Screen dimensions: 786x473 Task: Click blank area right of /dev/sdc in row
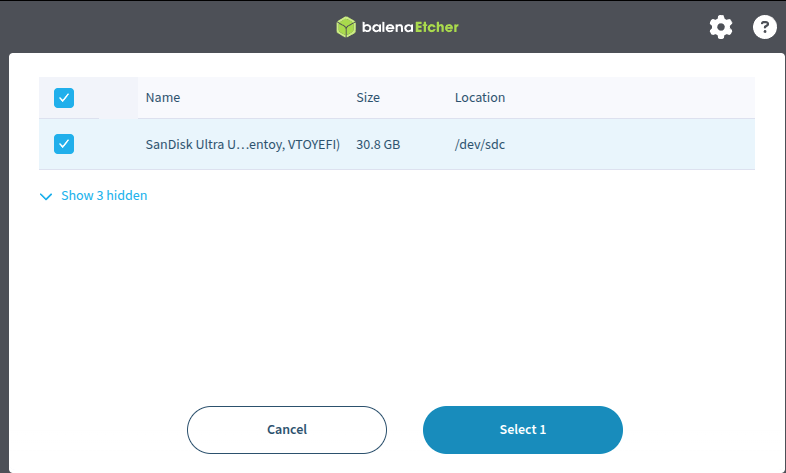click(640, 145)
